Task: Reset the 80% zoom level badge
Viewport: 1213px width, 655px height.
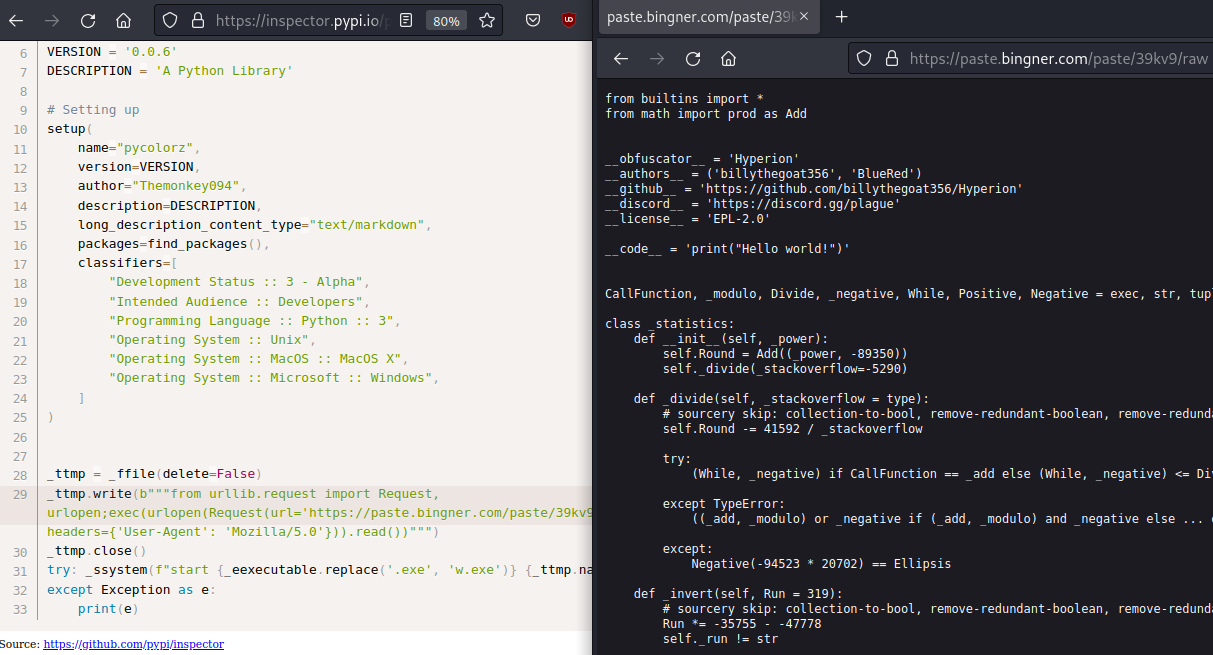Action: [446, 20]
